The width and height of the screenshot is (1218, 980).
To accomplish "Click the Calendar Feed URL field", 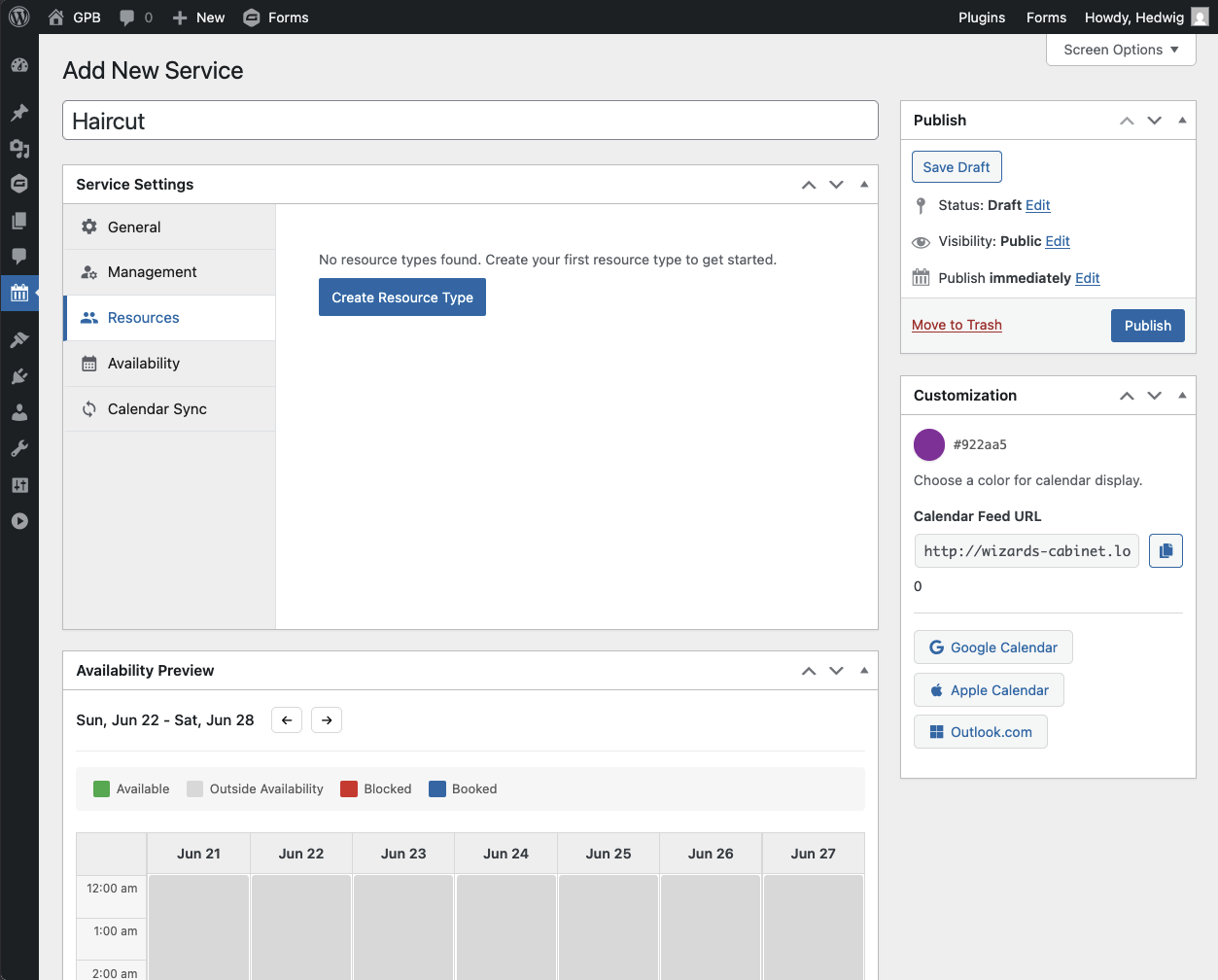I will pyautogui.click(x=1027, y=550).
